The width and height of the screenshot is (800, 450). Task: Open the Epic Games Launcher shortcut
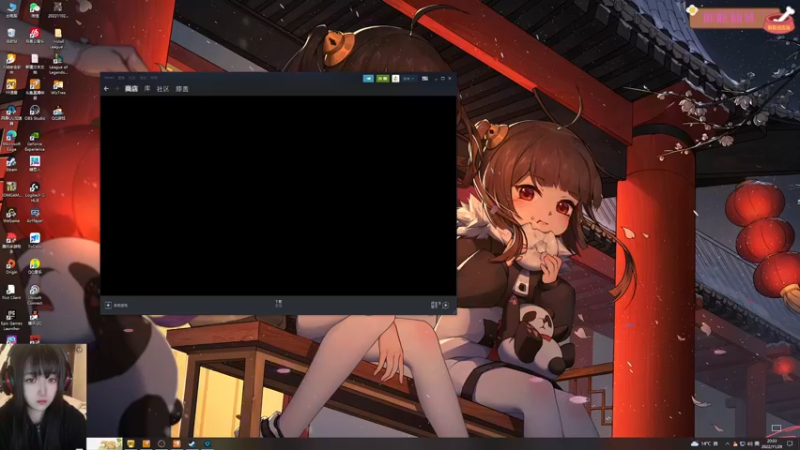(x=11, y=320)
